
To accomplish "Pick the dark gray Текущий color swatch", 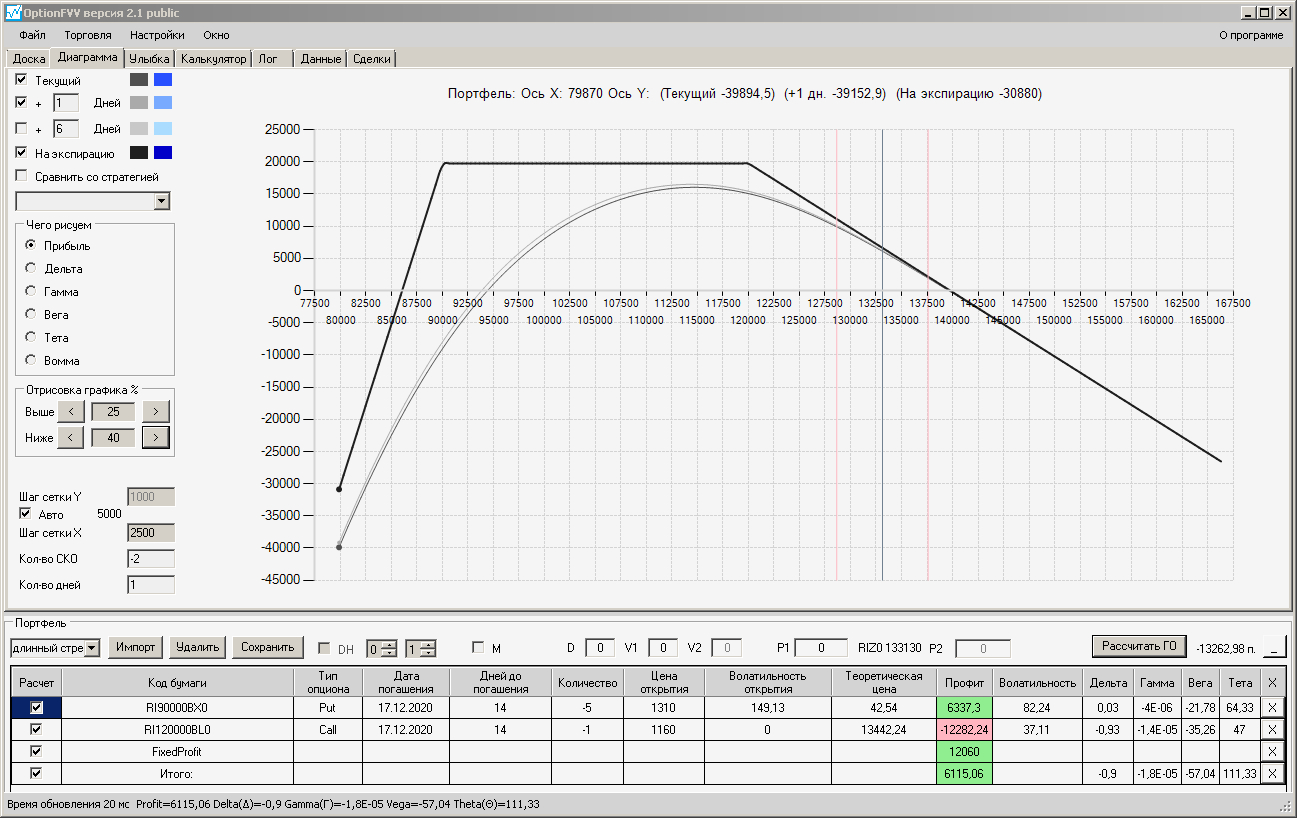I will (139, 80).
